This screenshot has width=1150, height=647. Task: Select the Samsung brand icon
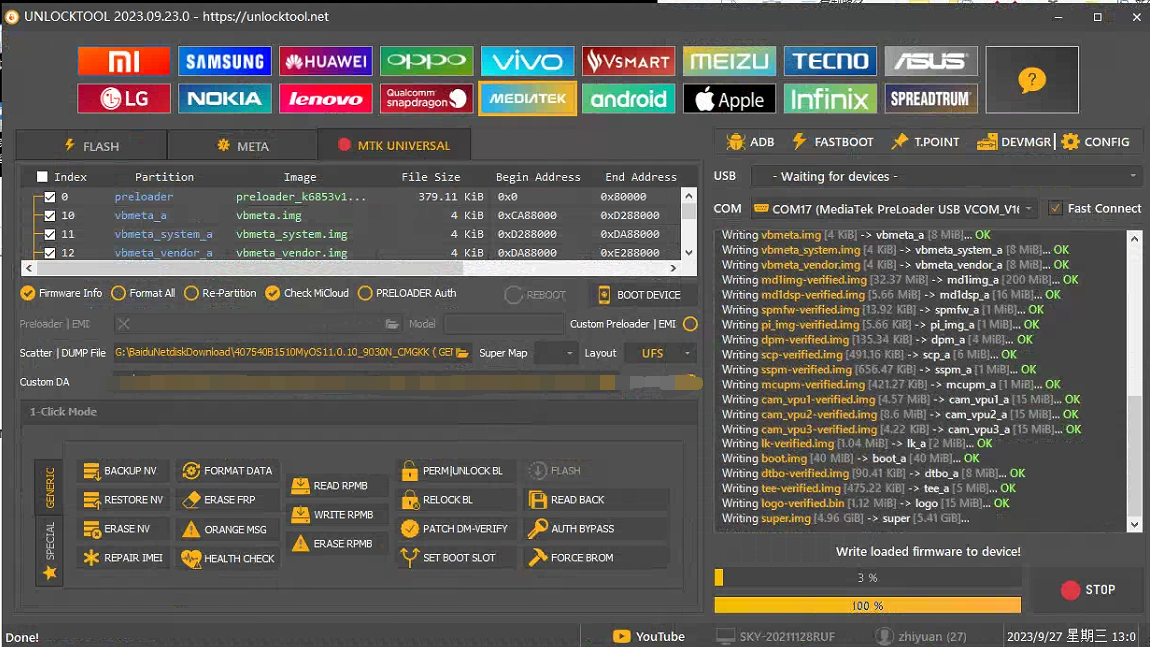[224, 61]
